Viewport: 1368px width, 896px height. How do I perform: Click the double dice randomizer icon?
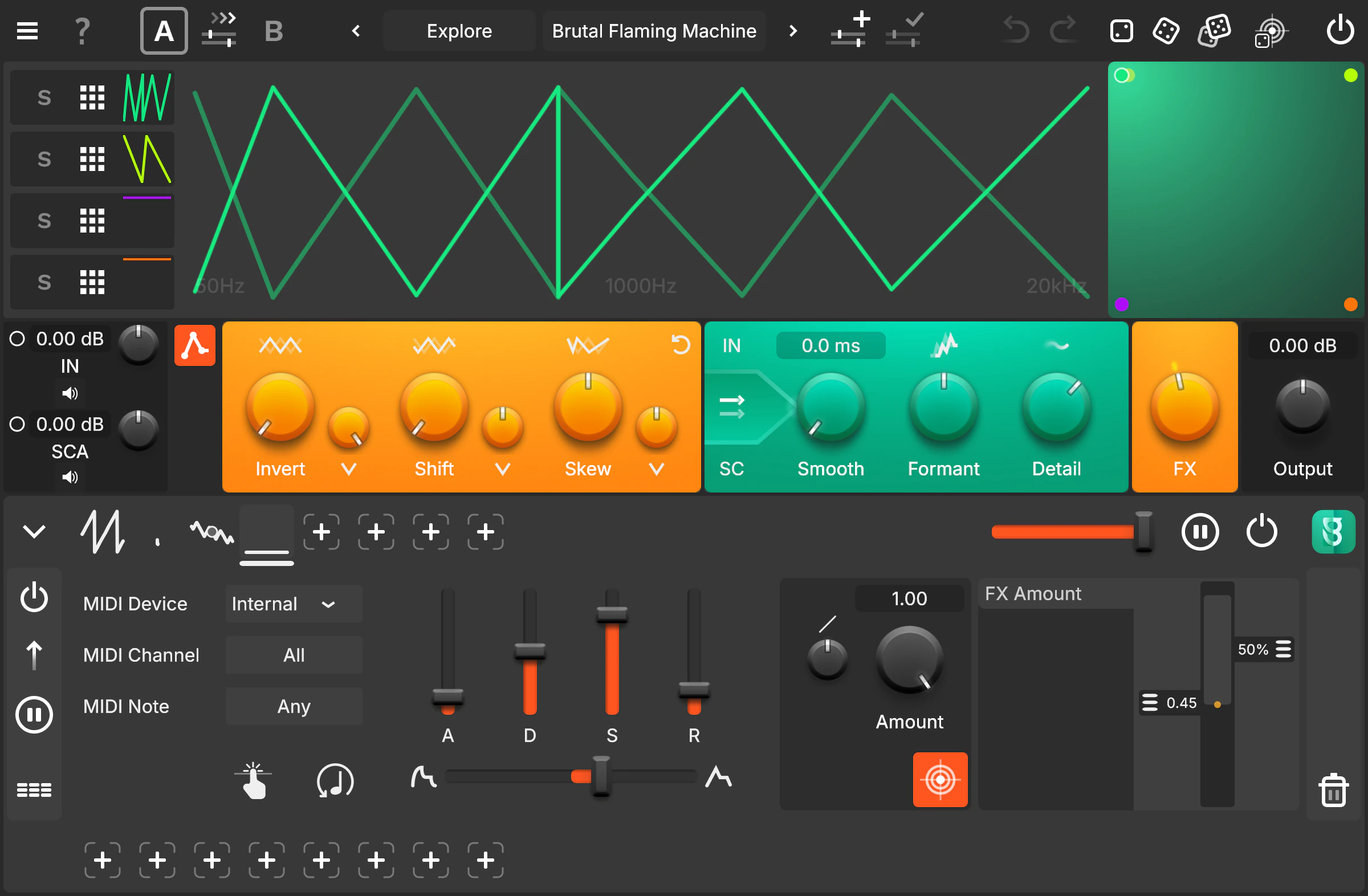[1214, 30]
